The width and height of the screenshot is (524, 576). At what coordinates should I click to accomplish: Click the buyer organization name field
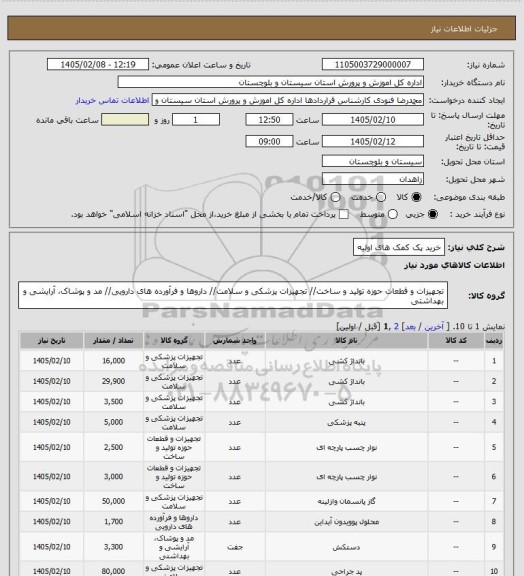click(270, 82)
